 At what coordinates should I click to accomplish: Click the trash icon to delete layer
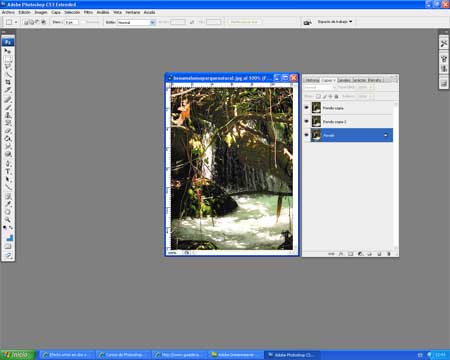click(389, 254)
